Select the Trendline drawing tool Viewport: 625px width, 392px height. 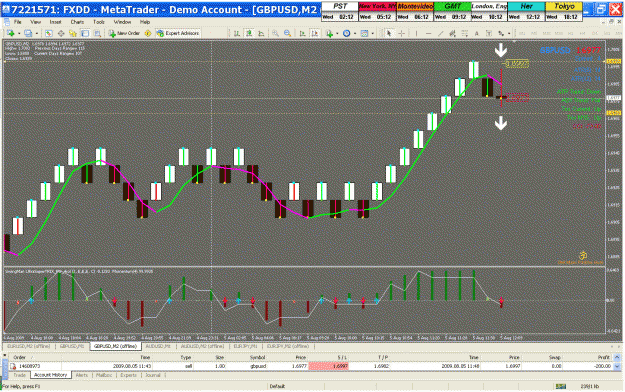[440, 33]
